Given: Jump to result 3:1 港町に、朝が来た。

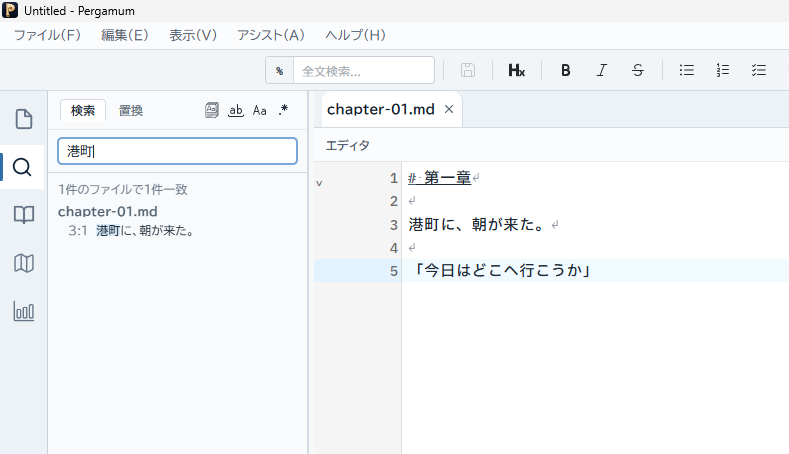Looking at the screenshot, I should [131, 231].
